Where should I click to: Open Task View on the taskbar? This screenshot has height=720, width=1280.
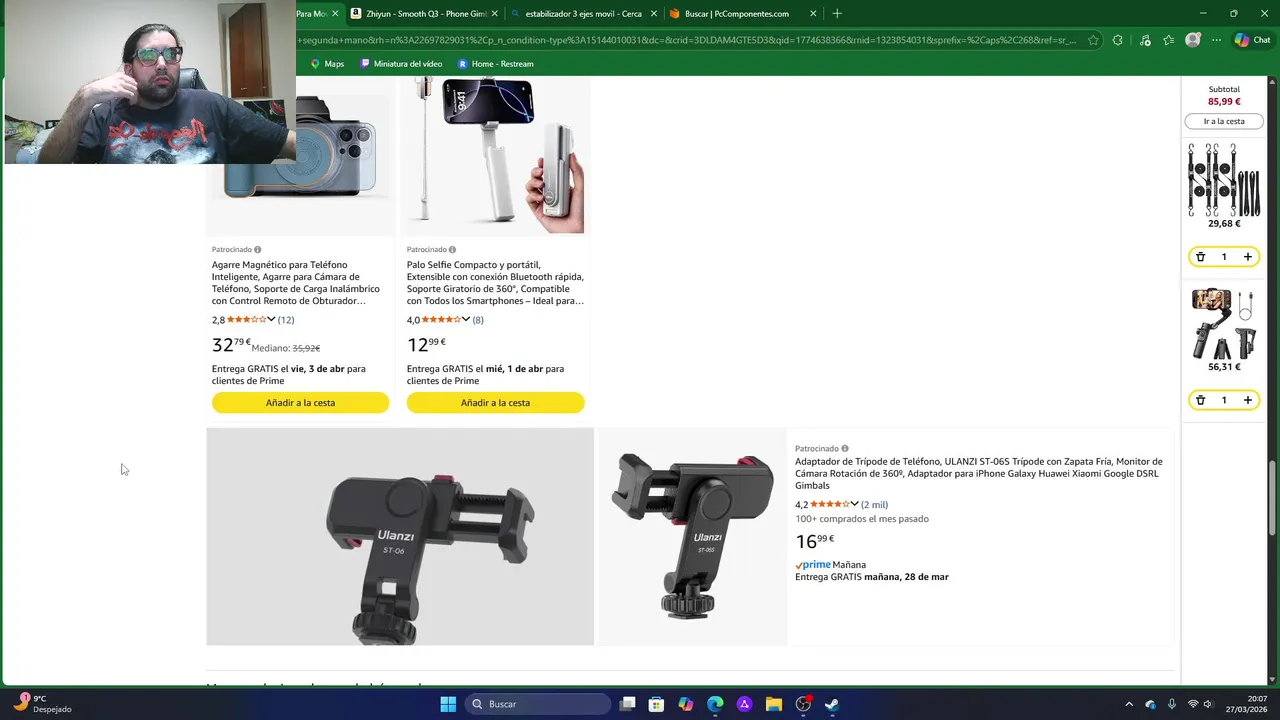627,704
